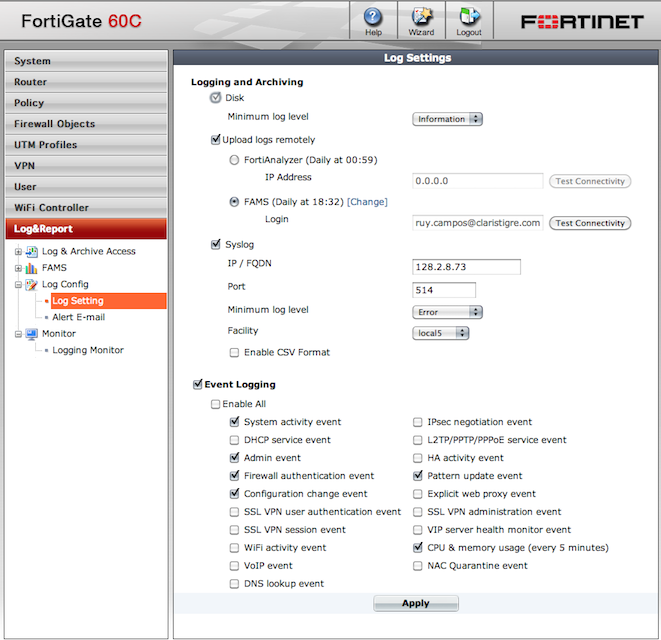Enable WiFi activity event checkbox
This screenshot has width=661, height=640.
pyautogui.click(x=234, y=548)
